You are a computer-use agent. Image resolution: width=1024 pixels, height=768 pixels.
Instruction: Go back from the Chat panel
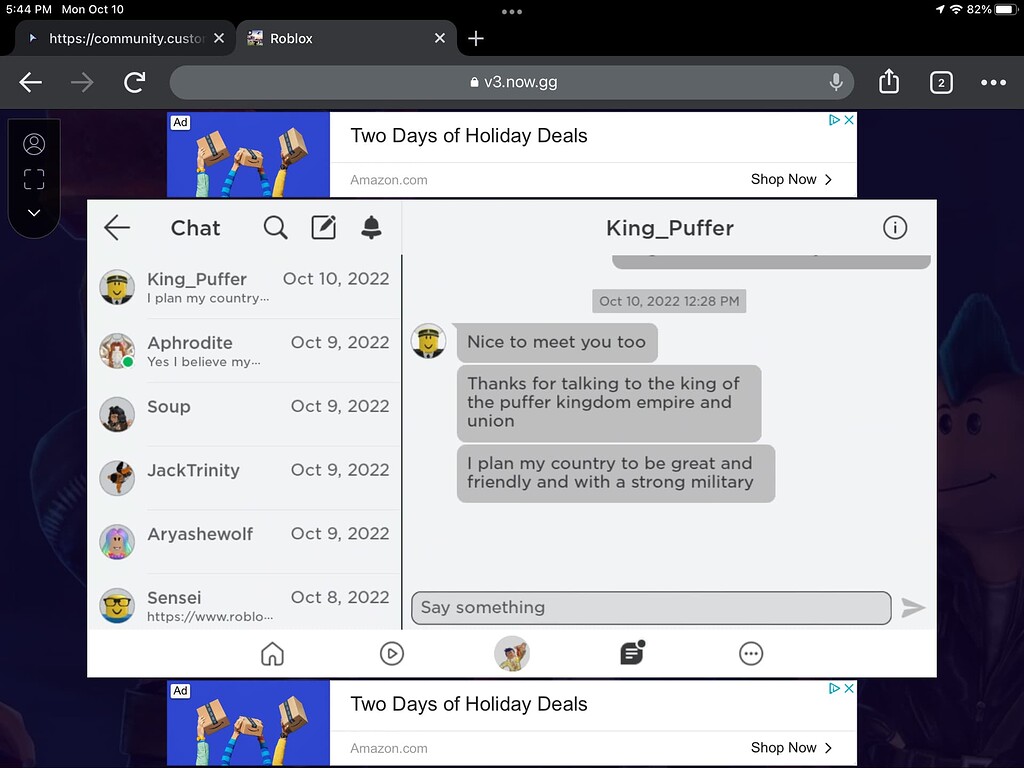coord(116,227)
